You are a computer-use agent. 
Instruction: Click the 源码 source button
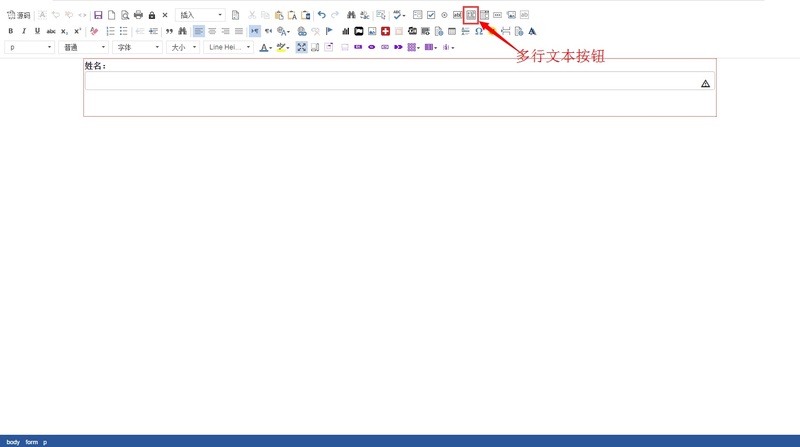pos(19,15)
